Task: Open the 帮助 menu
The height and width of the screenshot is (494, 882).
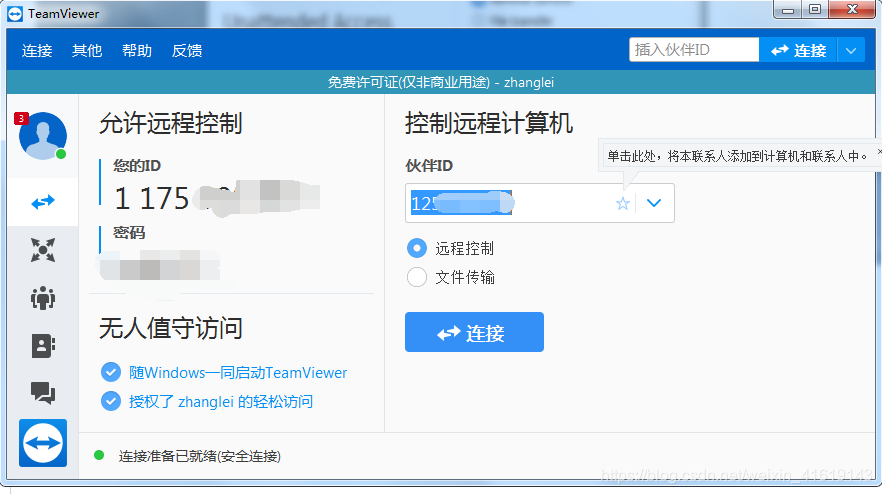Action: coord(137,51)
